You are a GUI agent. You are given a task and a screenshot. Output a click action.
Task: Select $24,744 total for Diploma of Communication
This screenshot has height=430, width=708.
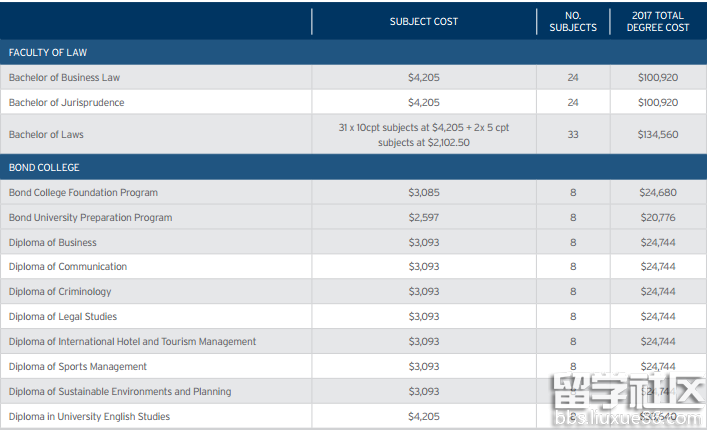click(658, 266)
